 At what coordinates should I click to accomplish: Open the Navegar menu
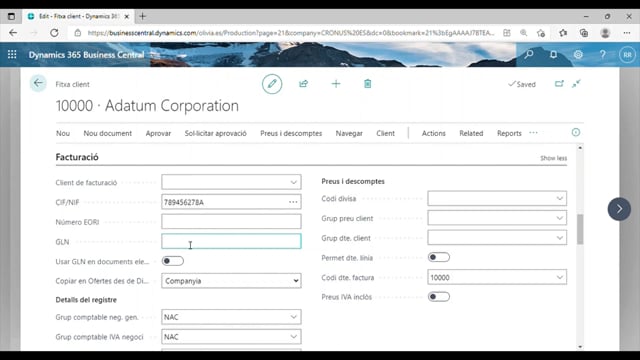pos(349,133)
